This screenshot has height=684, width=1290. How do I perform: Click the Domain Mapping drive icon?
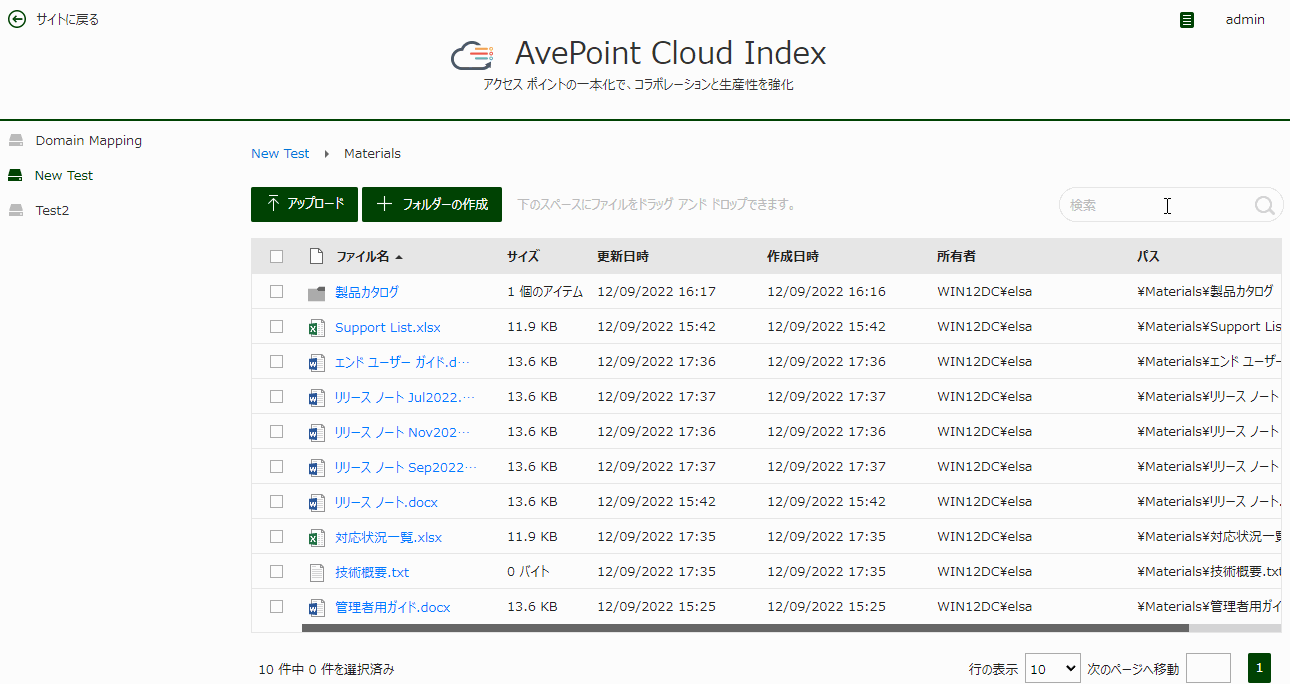coord(16,141)
